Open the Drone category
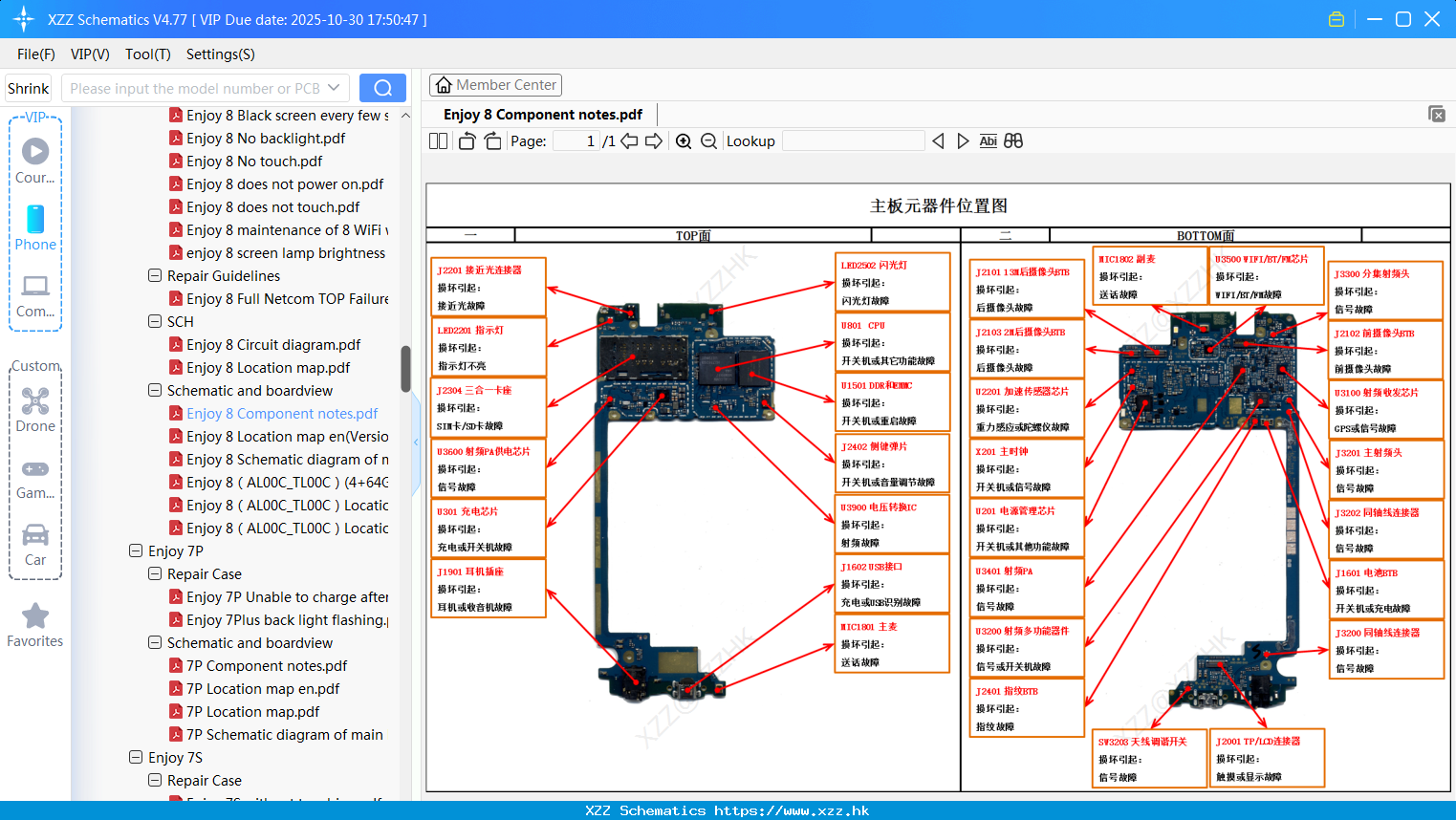The width and height of the screenshot is (1456, 820). pos(35,409)
